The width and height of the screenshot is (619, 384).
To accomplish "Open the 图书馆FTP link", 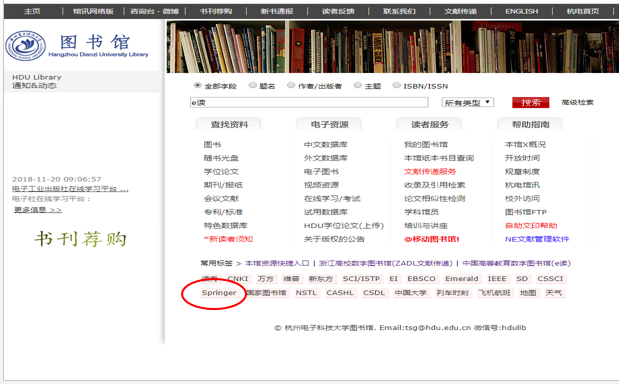I will (x=526, y=212).
